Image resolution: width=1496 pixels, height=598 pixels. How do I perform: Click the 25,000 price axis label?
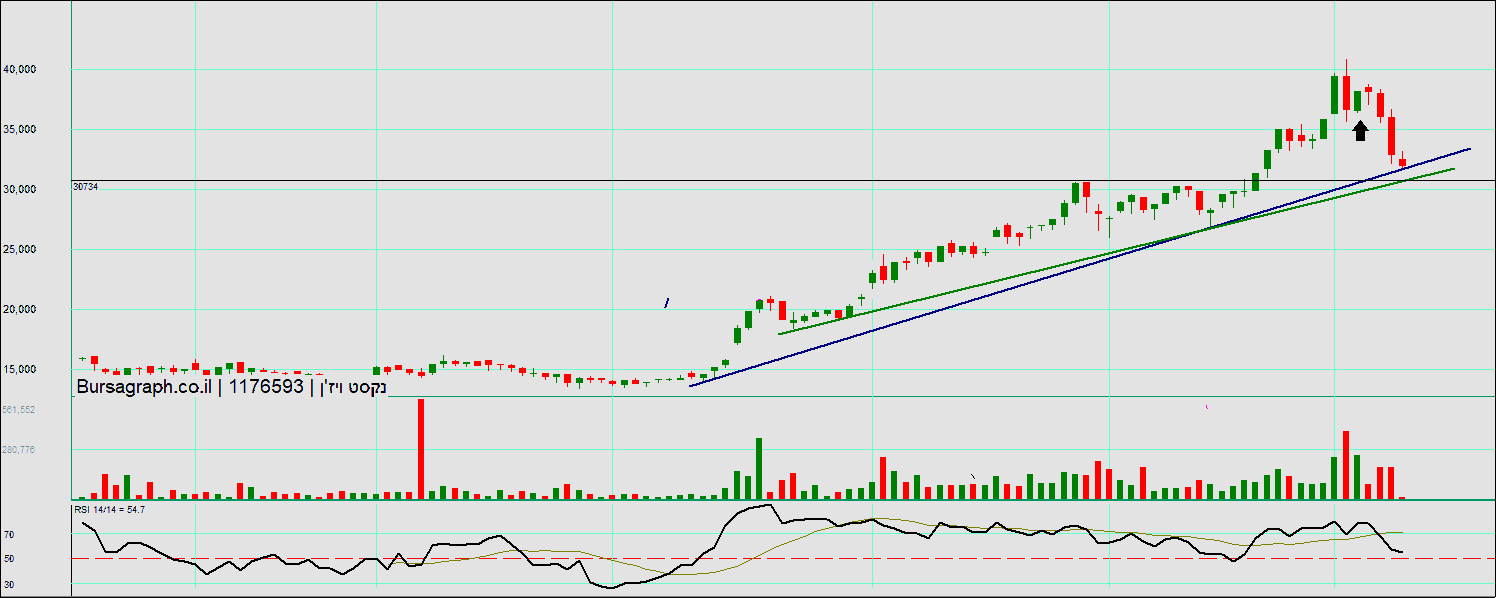point(48,249)
